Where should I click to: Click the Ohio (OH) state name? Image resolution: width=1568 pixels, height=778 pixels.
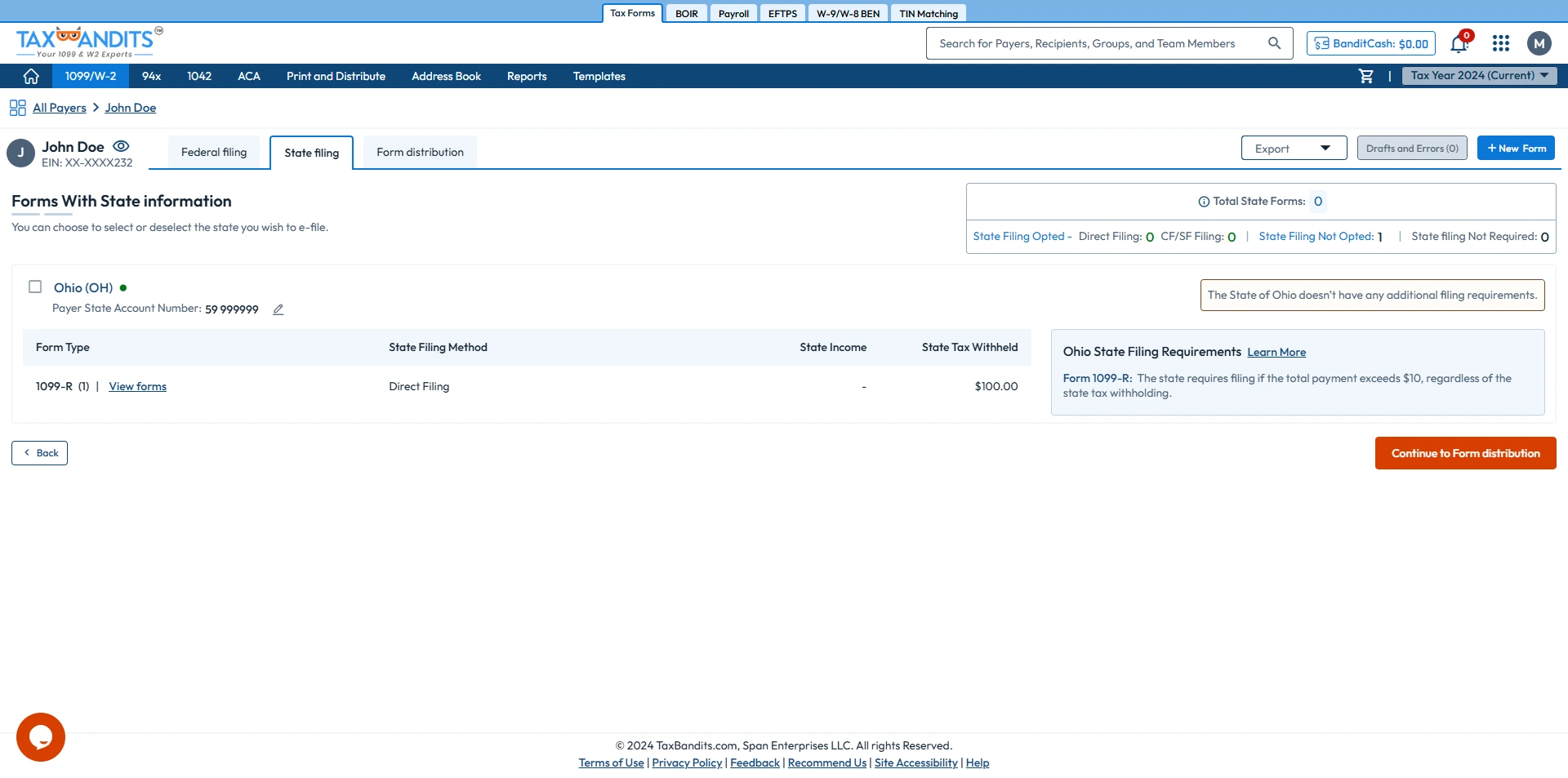coord(83,287)
